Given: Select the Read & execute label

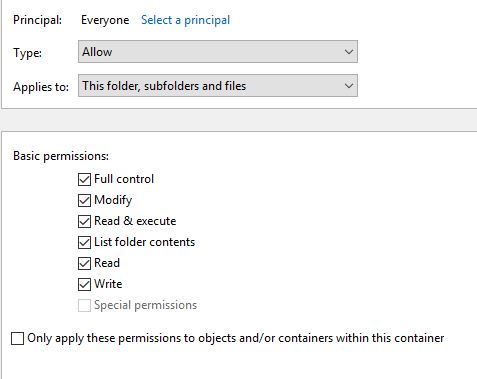Looking at the screenshot, I should 135,221.
